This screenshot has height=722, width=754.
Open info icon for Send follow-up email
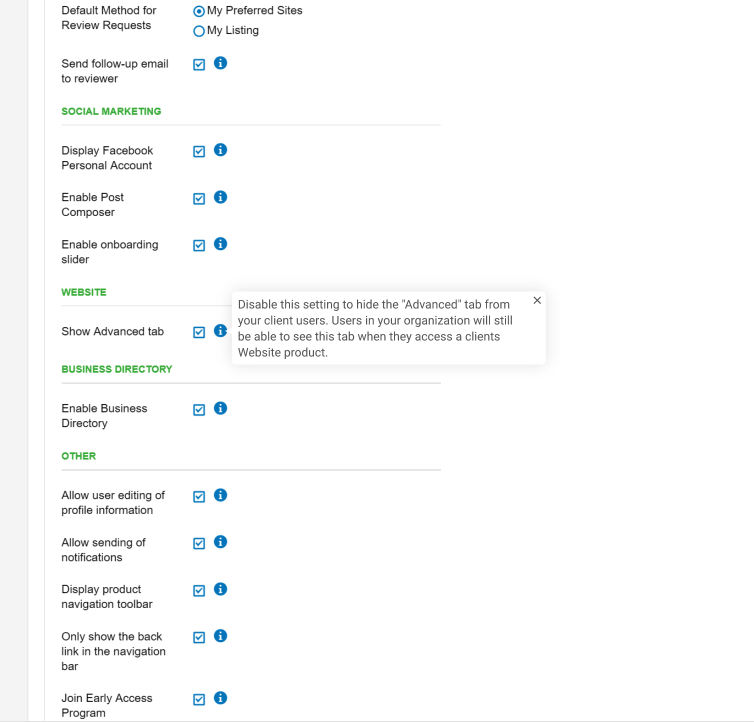[220, 63]
